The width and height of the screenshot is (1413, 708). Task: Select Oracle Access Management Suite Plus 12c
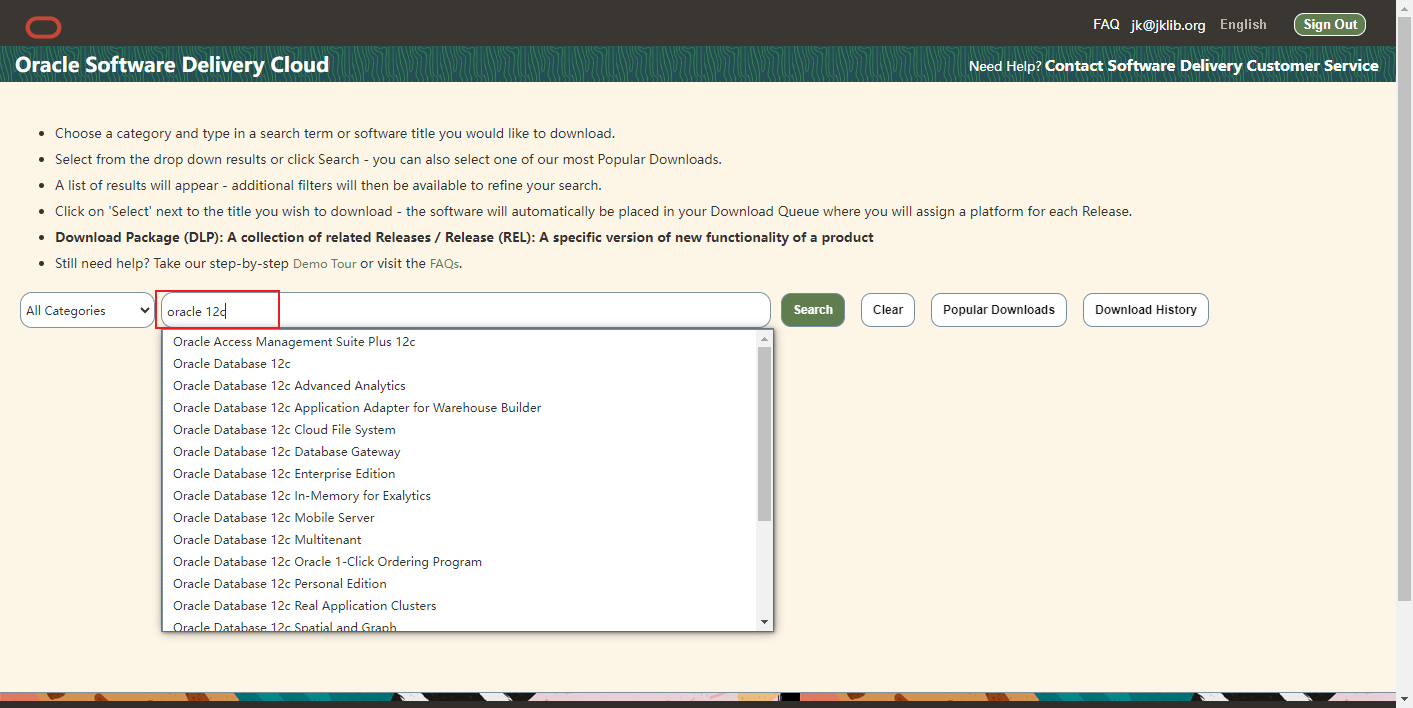tap(294, 342)
